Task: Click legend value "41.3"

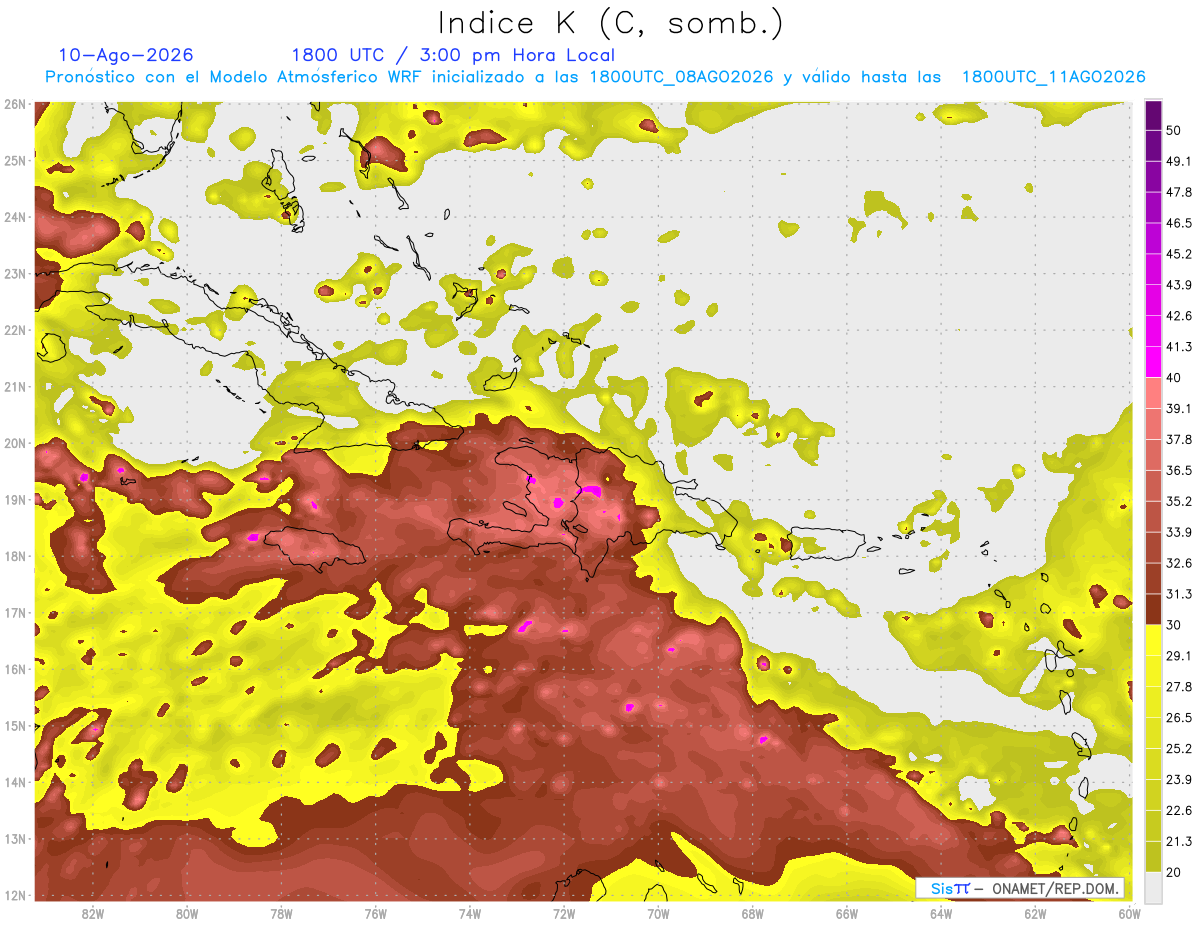Action: tap(1178, 347)
